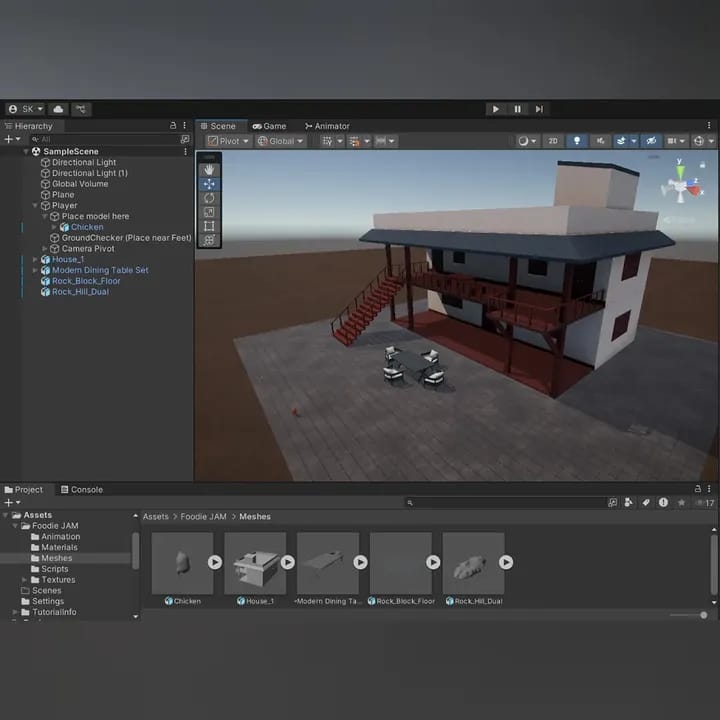Toggle 2D scene view mode

pos(553,141)
